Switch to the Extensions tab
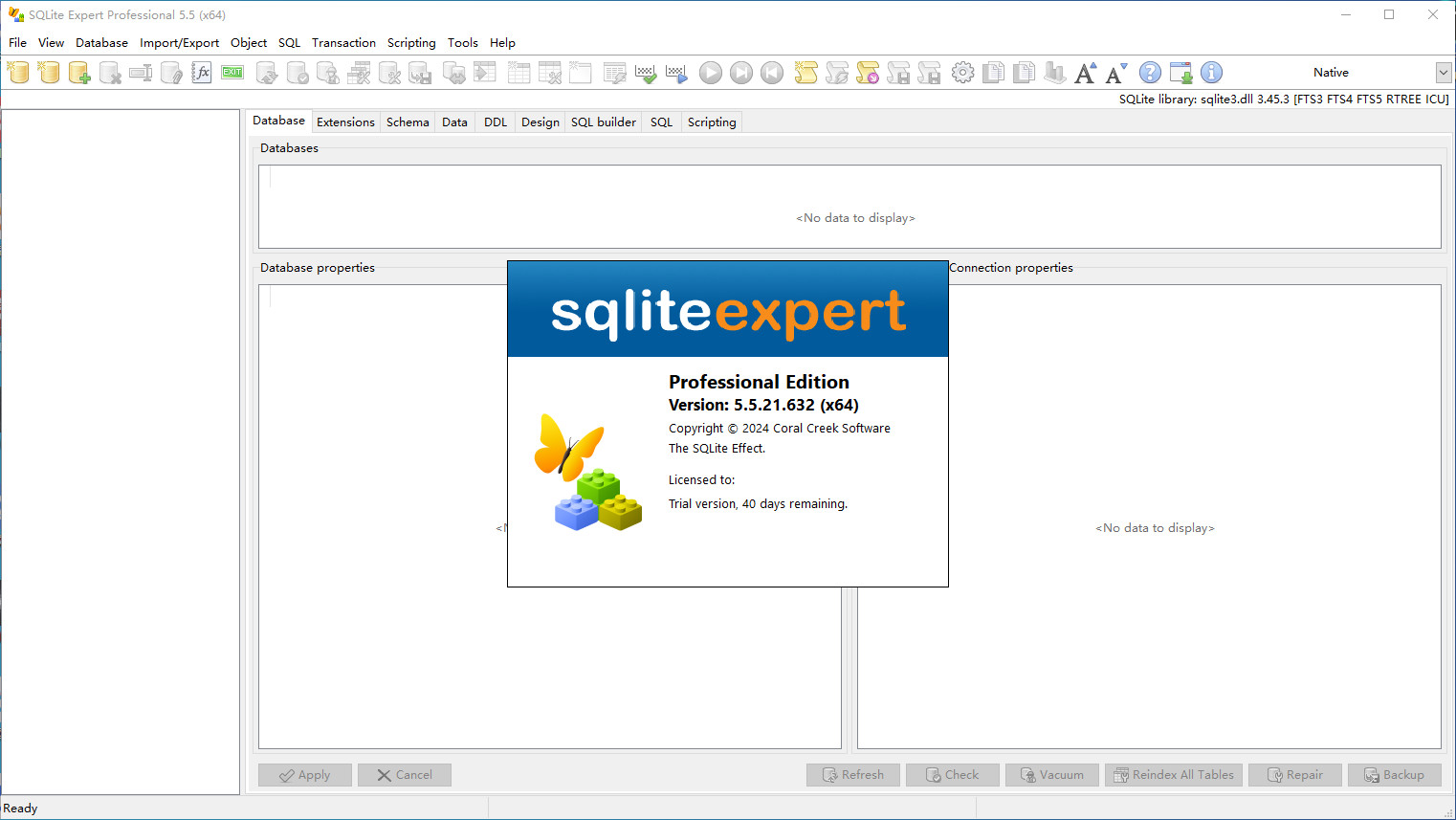The height and width of the screenshot is (820, 1456). pos(345,122)
